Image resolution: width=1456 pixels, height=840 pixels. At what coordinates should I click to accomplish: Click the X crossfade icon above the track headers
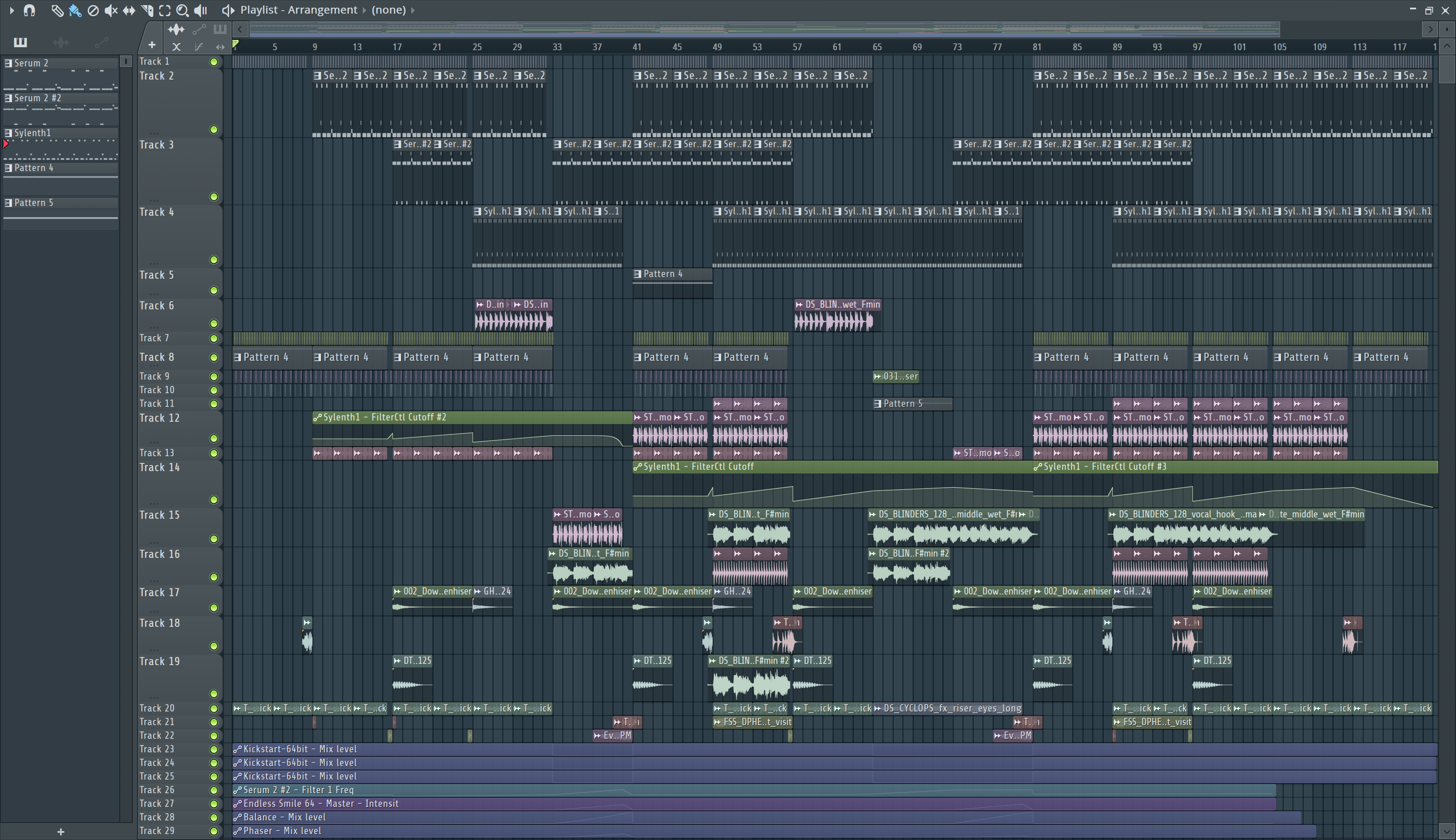pyautogui.click(x=176, y=47)
